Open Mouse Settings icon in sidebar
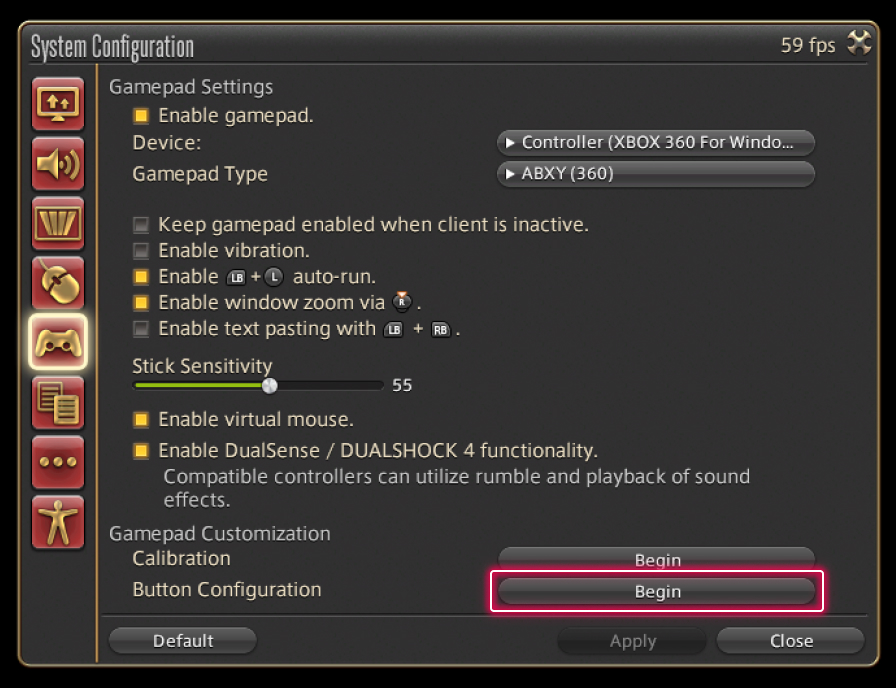The image size is (896, 688). [58, 283]
